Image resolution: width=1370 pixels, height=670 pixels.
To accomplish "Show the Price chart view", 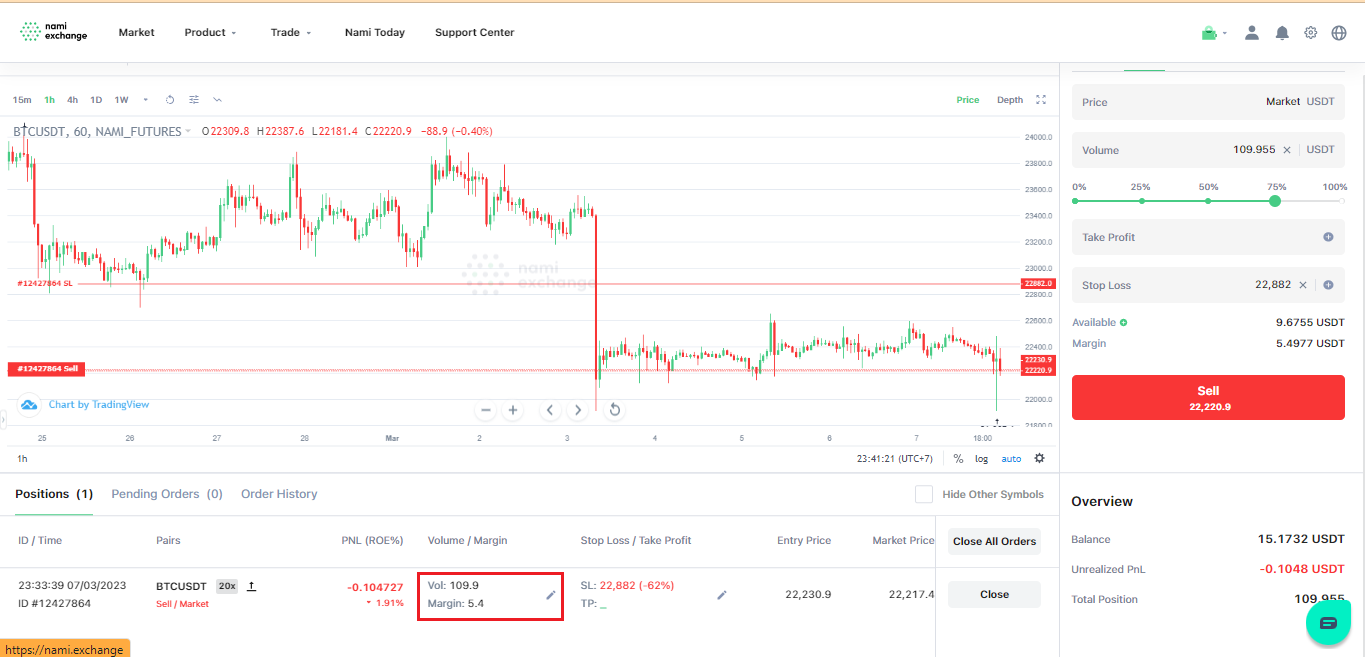I will [968, 100].
